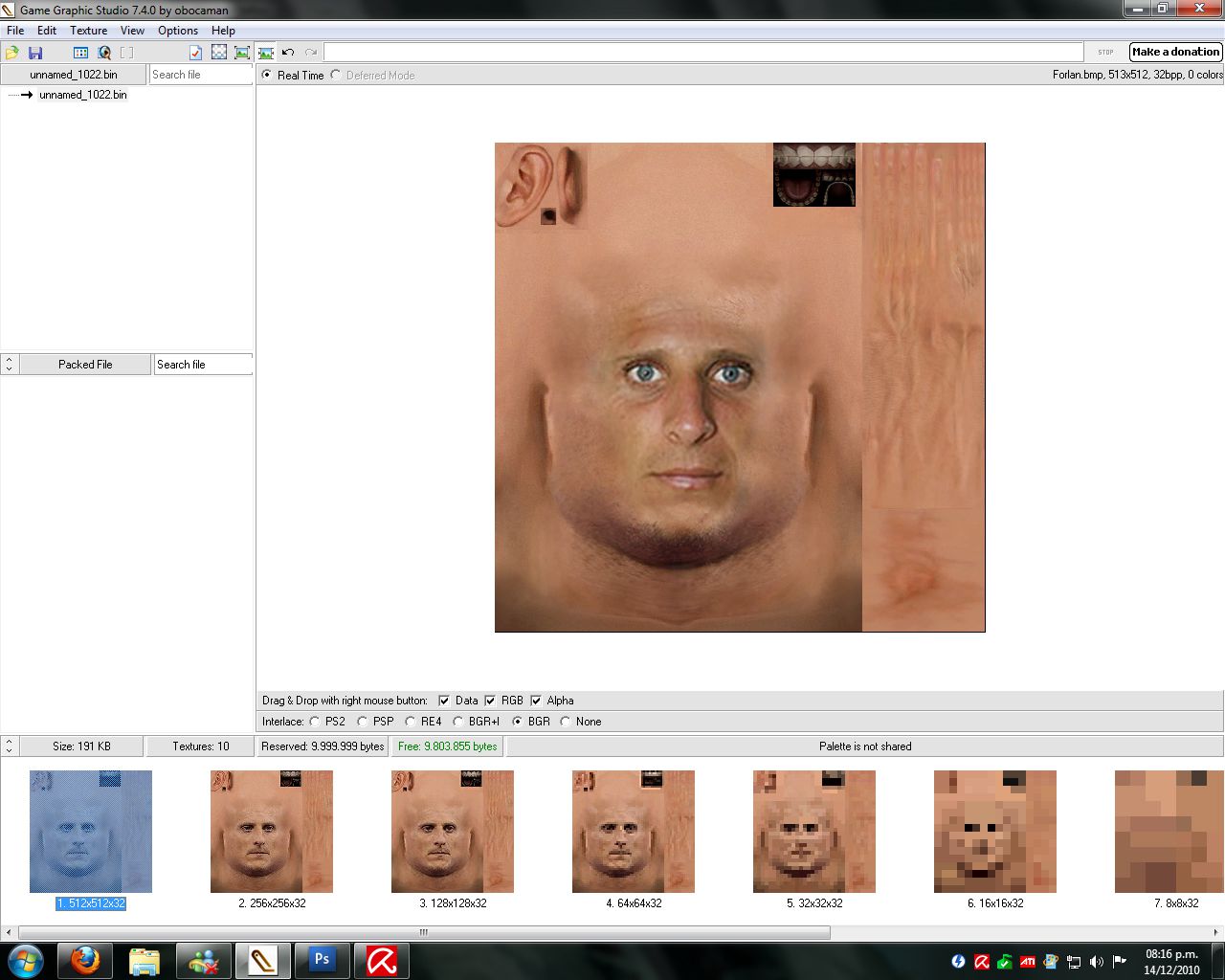Click the unnamed_1022.bin header button

coord(74,75)
